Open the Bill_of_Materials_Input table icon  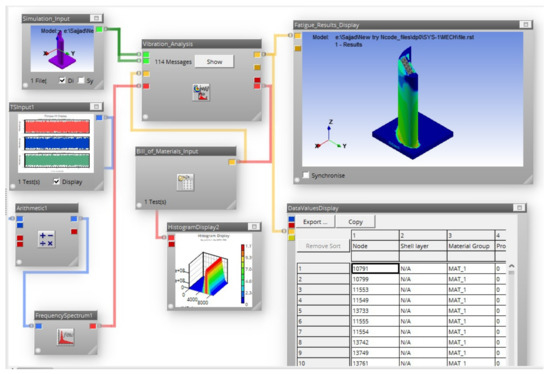(185, 182)
